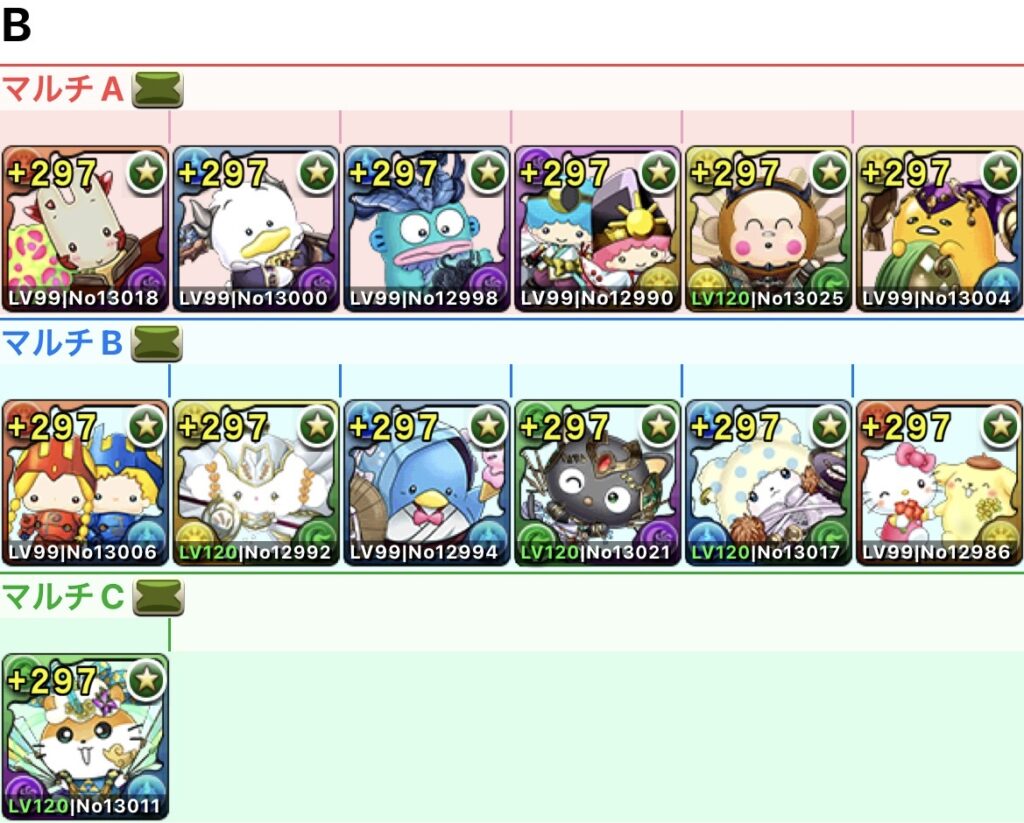Viewport: 1024px width, 823px height.
Task: Tap star badge on card No13018
Action: [146, 172]
